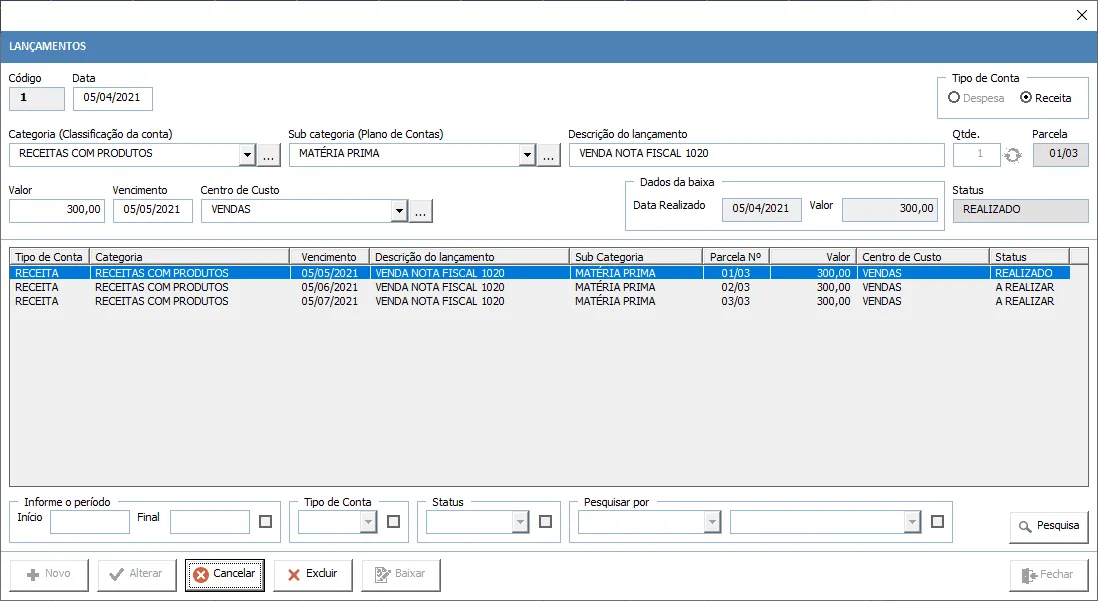
Task: Open the Sub categoria dropdown list
Action: pos(527,155)
